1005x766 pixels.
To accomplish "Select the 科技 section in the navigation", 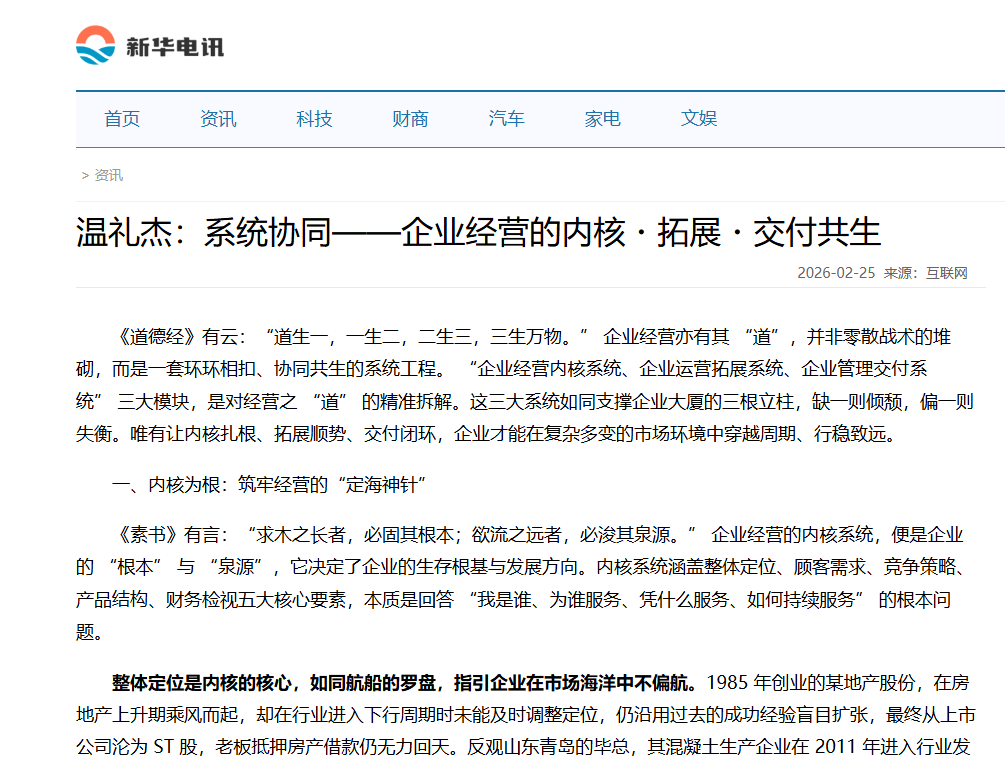I will [314, 118].
